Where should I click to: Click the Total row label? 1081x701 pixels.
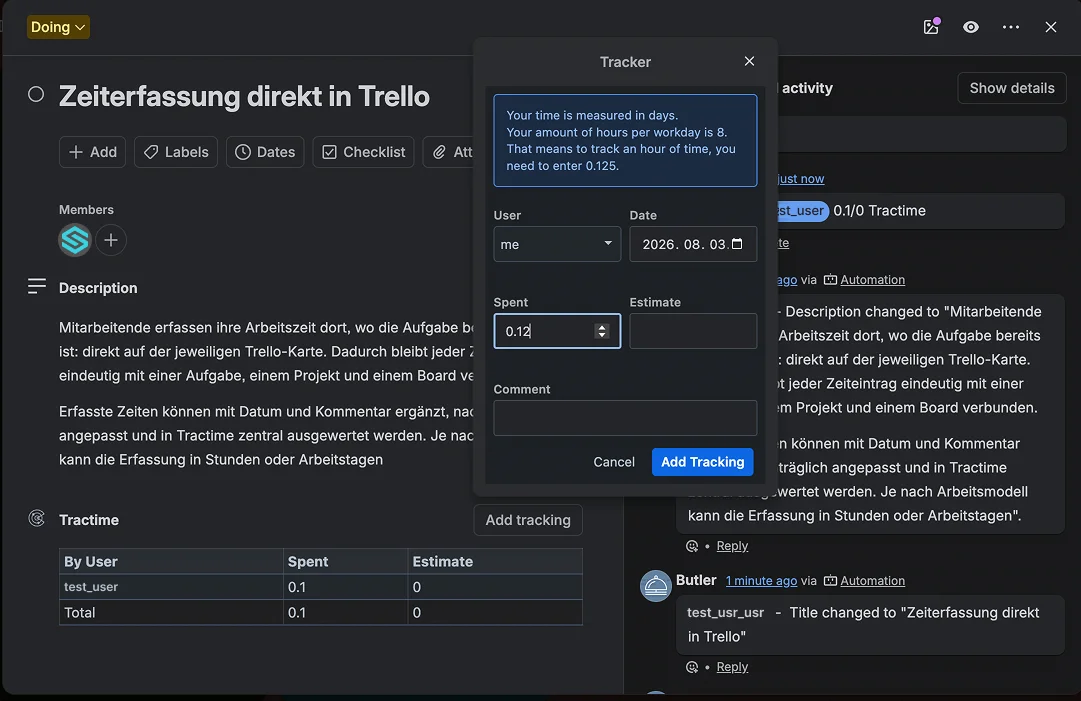[79, 612]
